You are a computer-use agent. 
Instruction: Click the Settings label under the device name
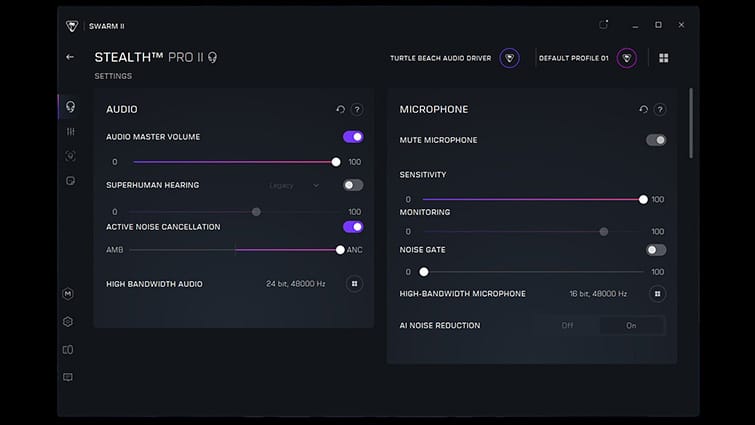pyautogui.click(x=113, y=76)
